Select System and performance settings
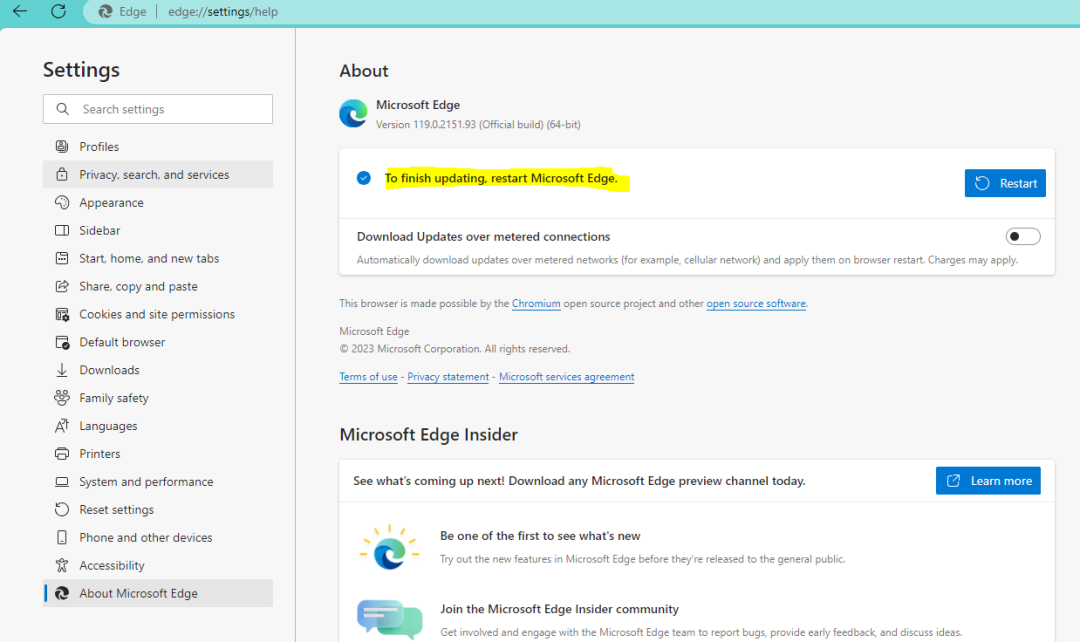 coord(146,482)
